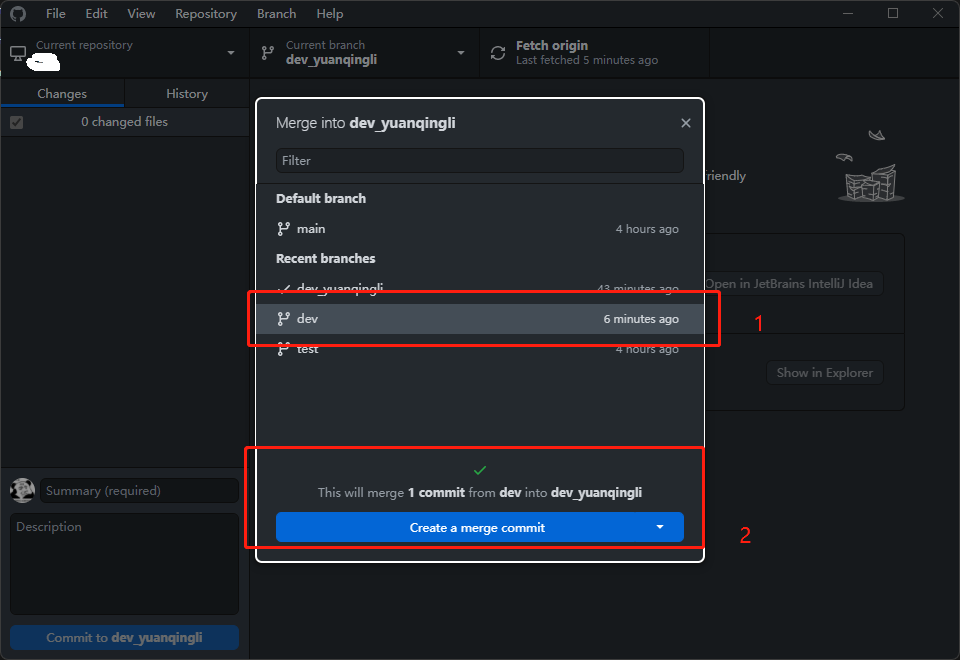Focus the branch Filter field
Screen dimensions: 960x660
click(479, 160)
